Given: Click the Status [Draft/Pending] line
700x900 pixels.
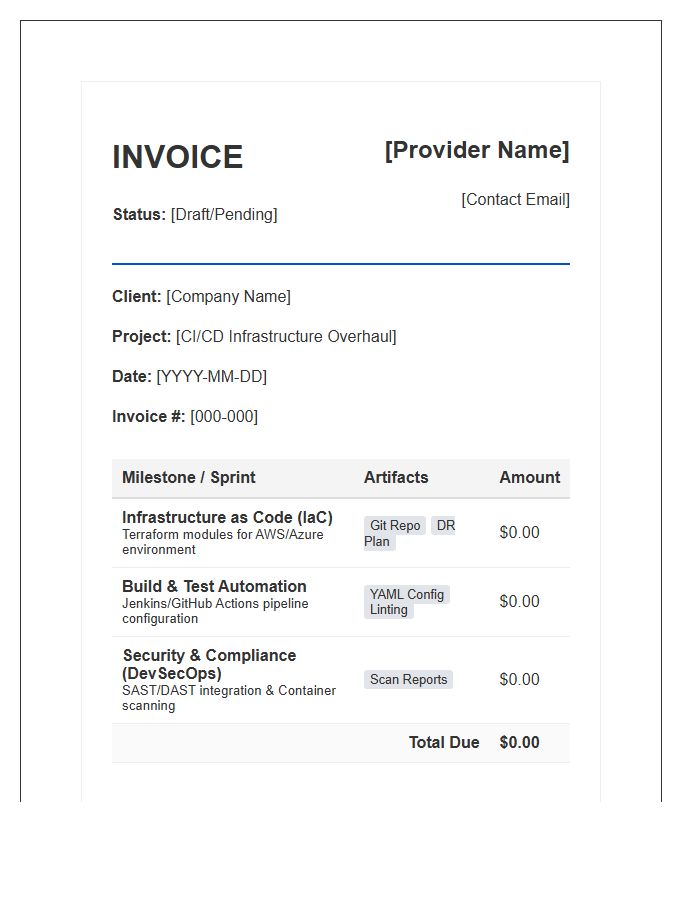Looking at the screenshot, I should click(195, 215).
